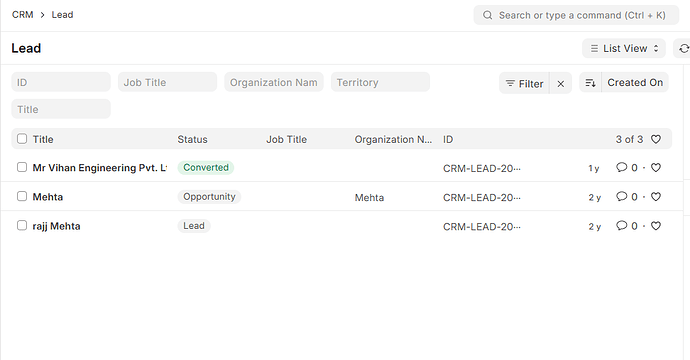Open the rajj Mehta lead record
Screen dimensions: 690x360
(x=56, y=226)
